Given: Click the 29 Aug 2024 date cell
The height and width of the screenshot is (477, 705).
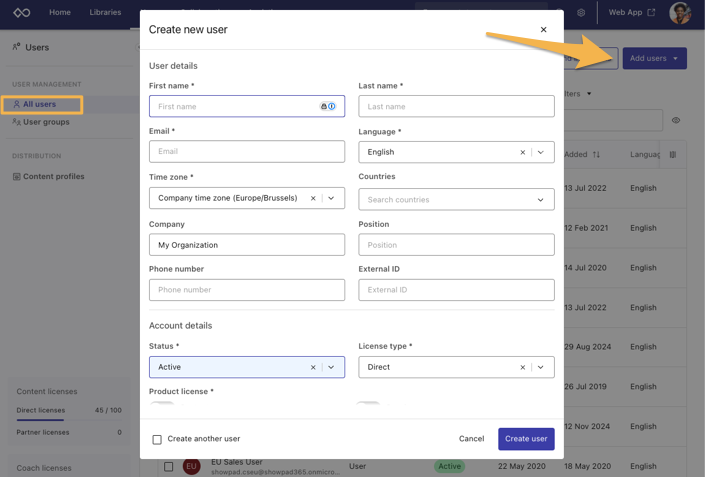Looking at the screenshot, I should 587,347.
